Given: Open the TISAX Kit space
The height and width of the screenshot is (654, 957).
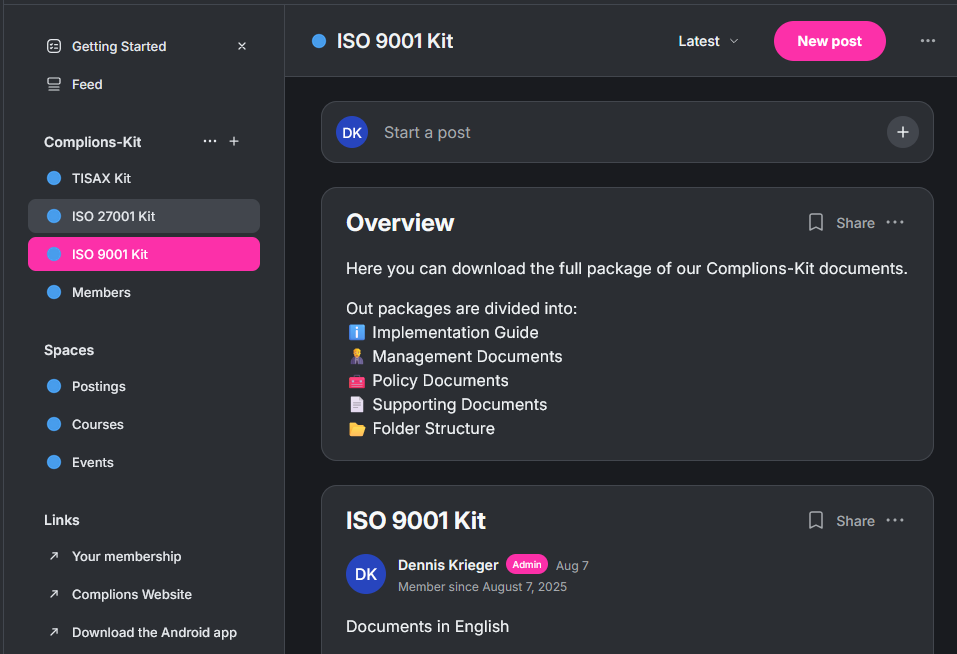Looking at the screenshot, I should [101, 178].
